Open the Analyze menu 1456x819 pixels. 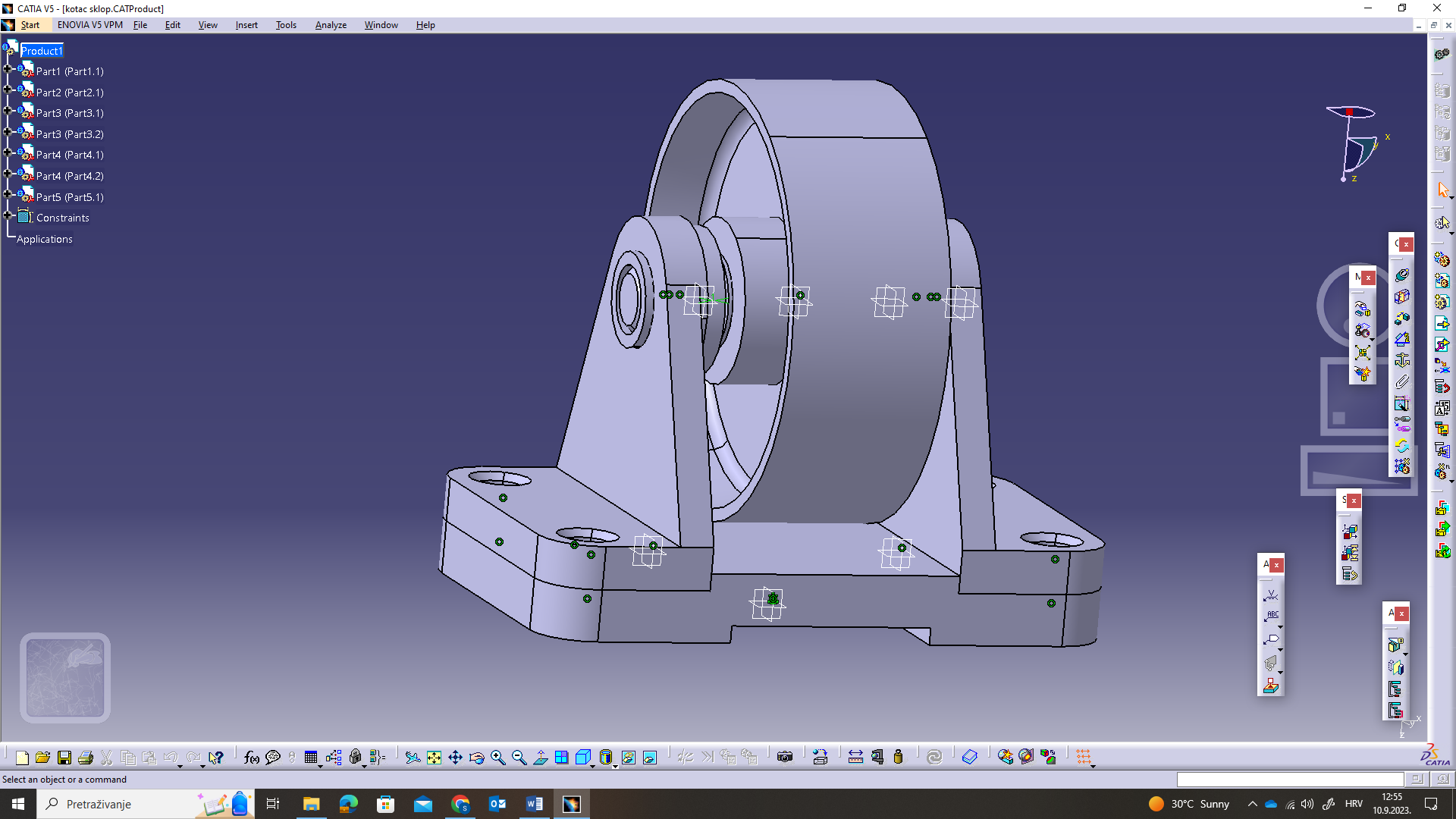coord(331,25)
